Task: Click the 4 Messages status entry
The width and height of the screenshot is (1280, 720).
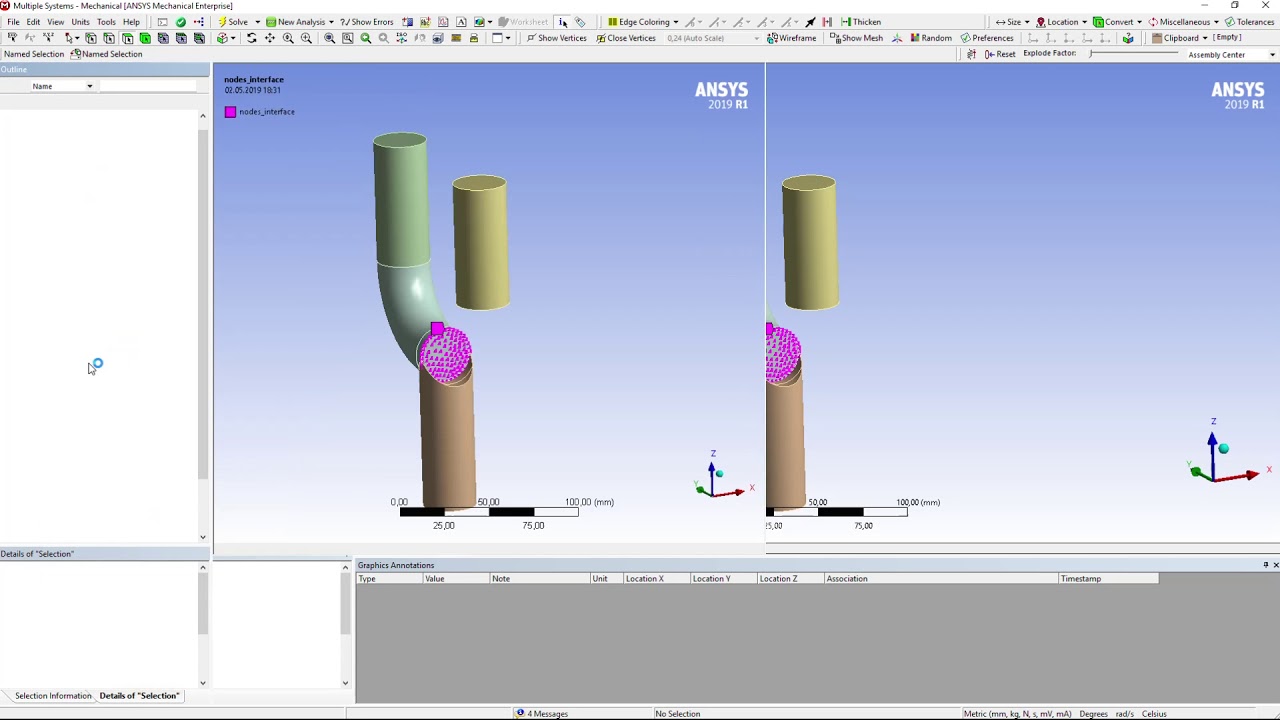Action: [x=542, y=714]
